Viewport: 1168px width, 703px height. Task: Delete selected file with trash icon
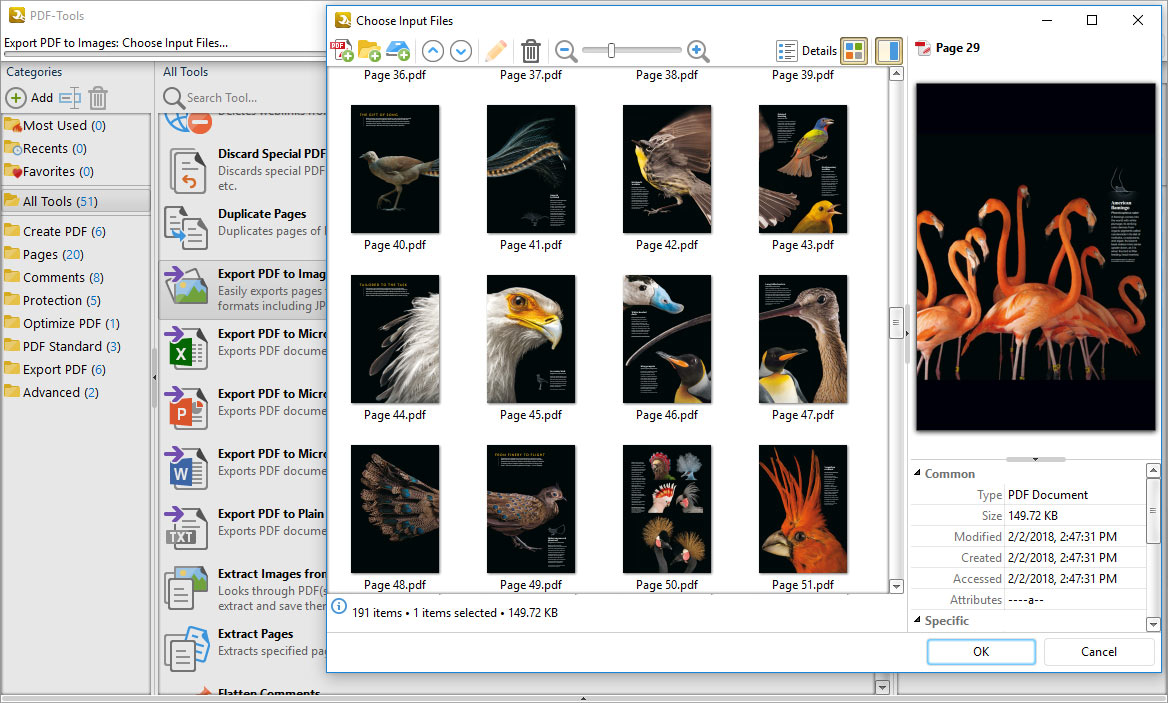[x=531, y=51]
